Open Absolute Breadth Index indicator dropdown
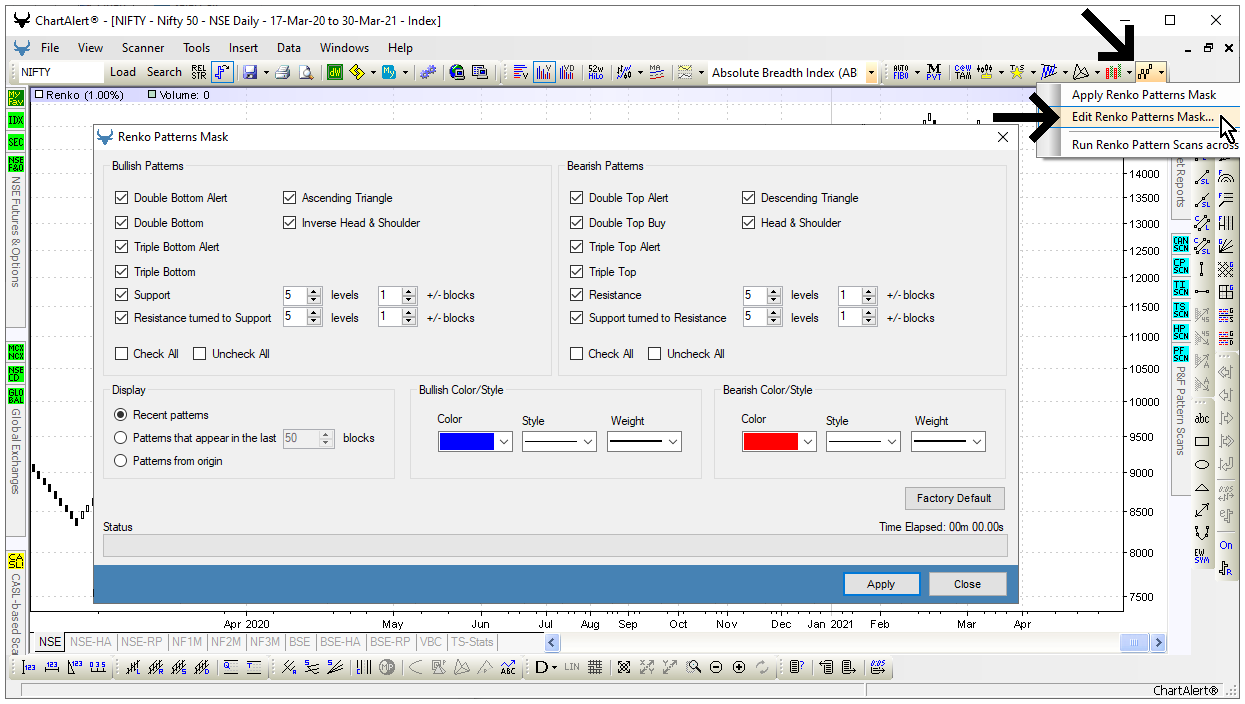Viewport: 1245px width, 704px height. [871, 72]
